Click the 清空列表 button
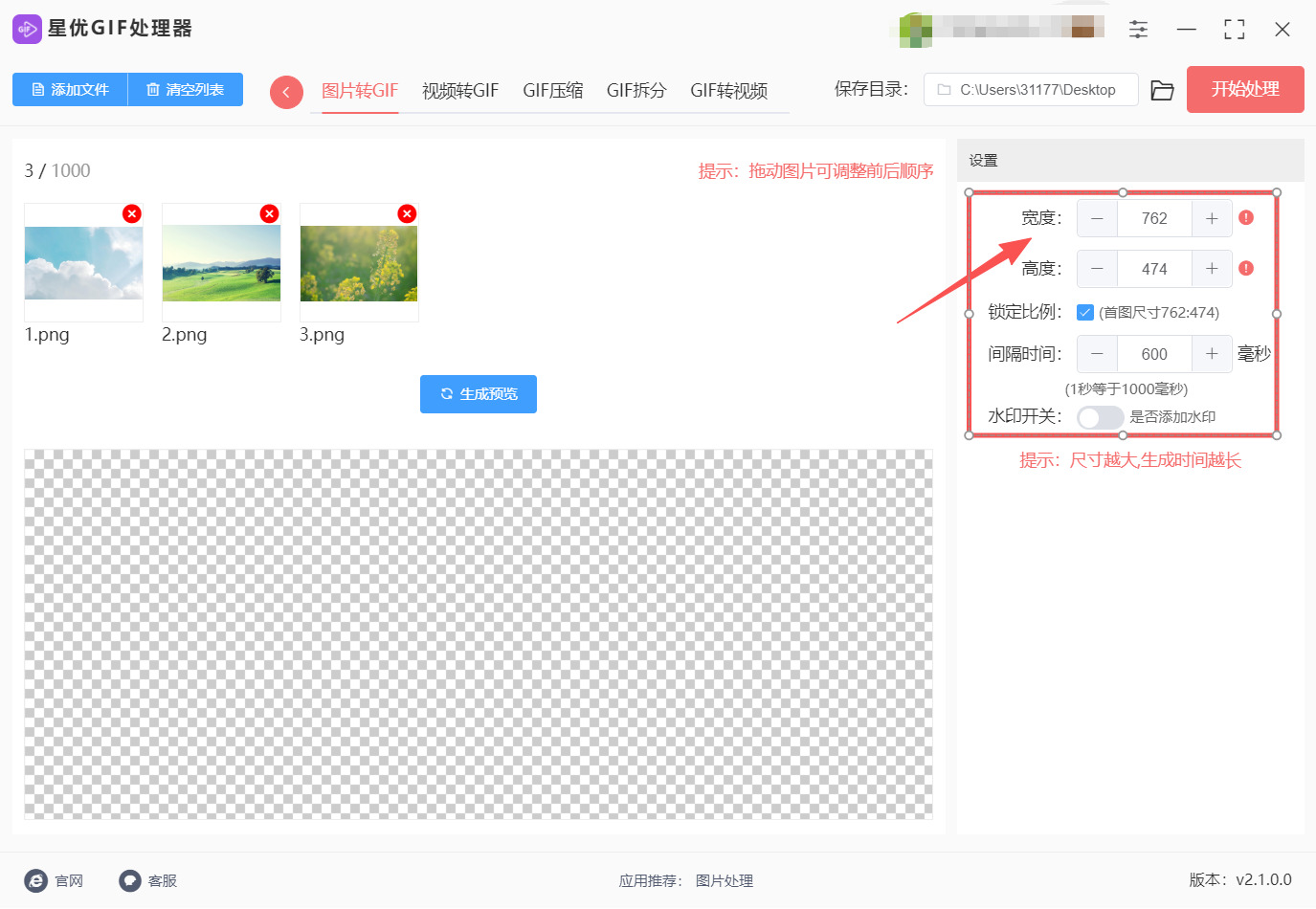Screen dimensions: 1316x909 point(186,89)
